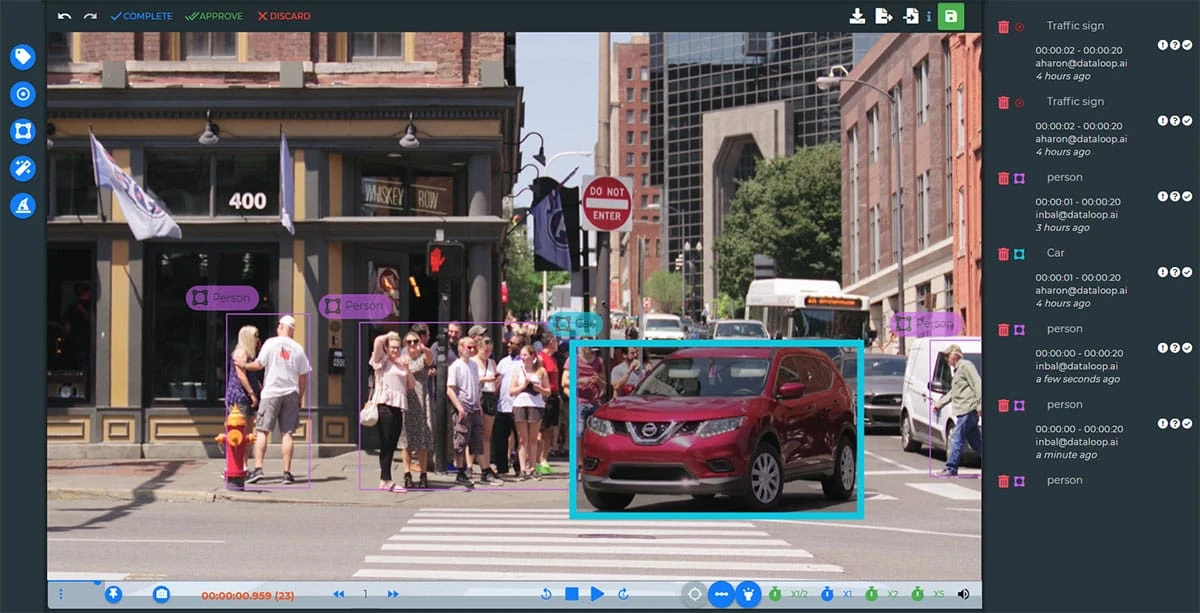This screenshot has height=613, width=1200.
Task: Select the magic wand auto-annotation tool
Action: point(22,168)
